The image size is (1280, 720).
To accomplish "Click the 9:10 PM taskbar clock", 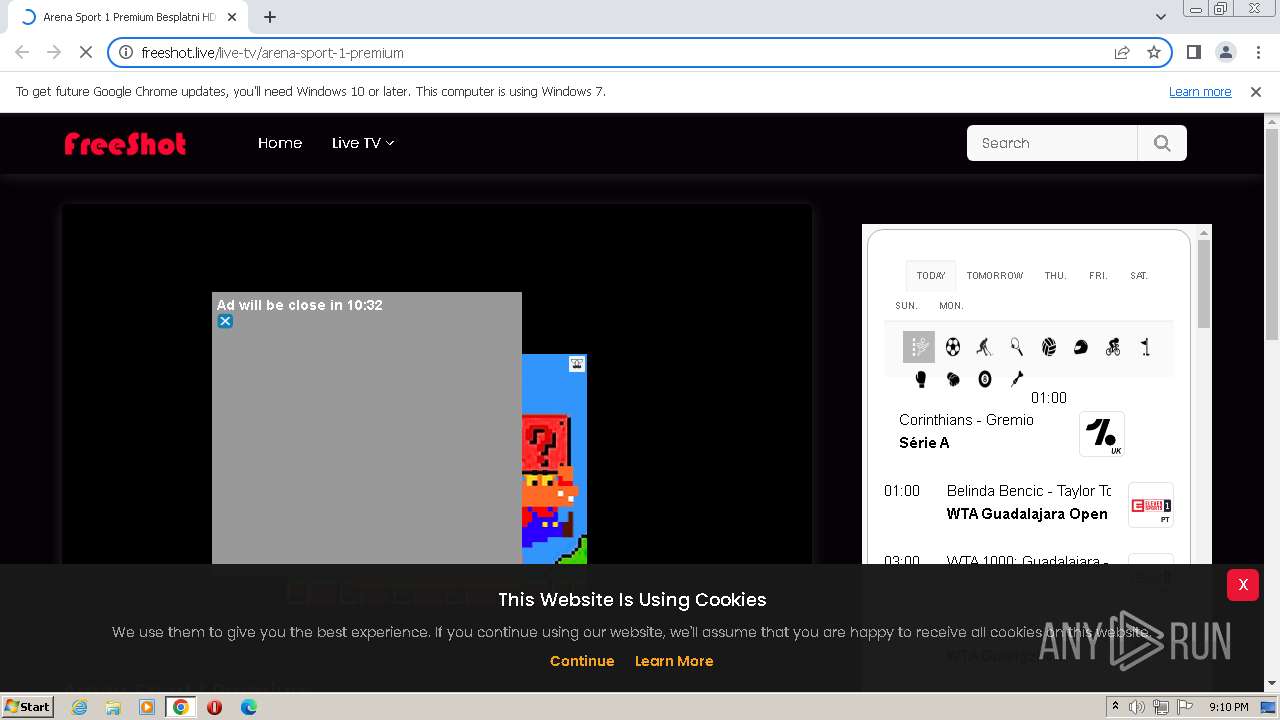I will [x=1228, y=707].
